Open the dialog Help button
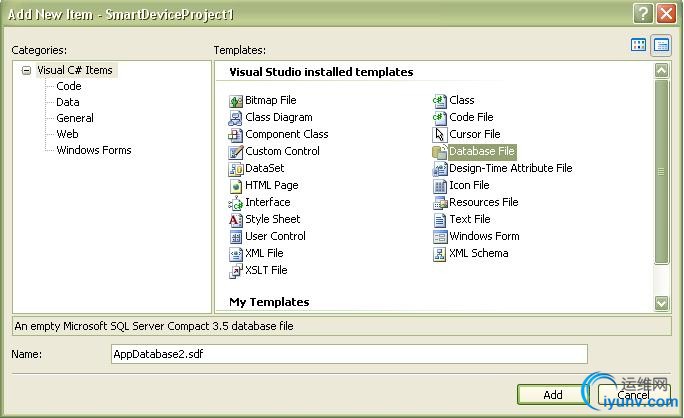 click(x=643, y=14)
